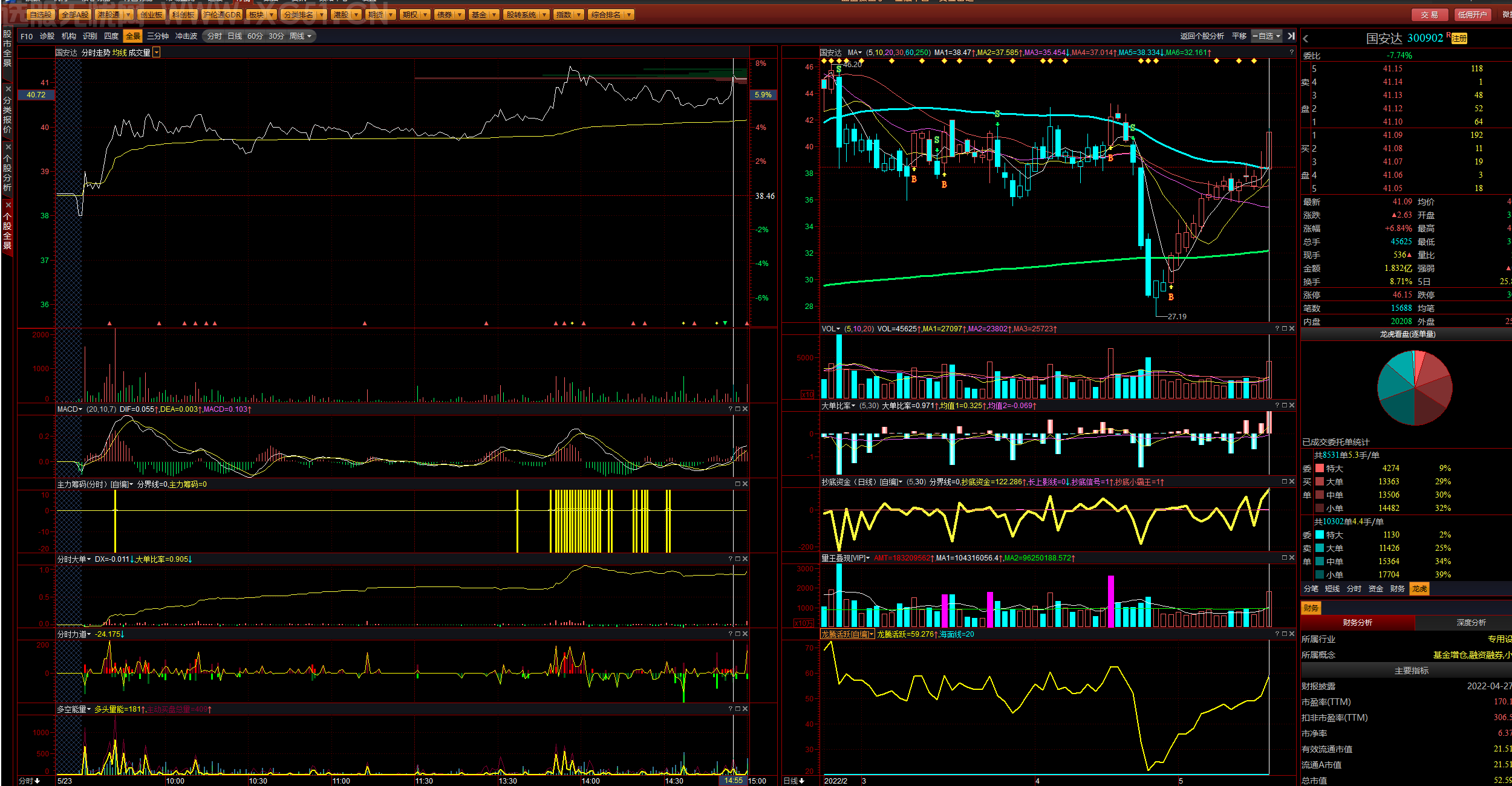
Task: Open help for the MACD indicator
Action: (731, 409)
